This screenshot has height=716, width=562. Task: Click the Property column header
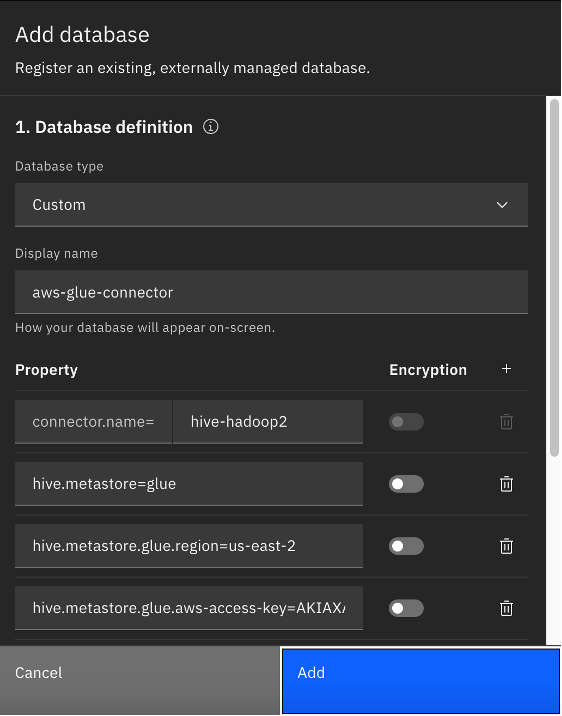46,369
